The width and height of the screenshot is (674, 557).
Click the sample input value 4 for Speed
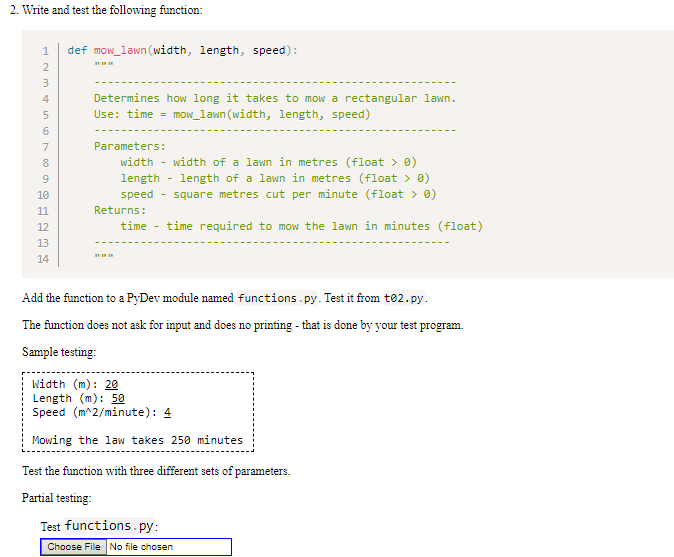click(168, 413)
